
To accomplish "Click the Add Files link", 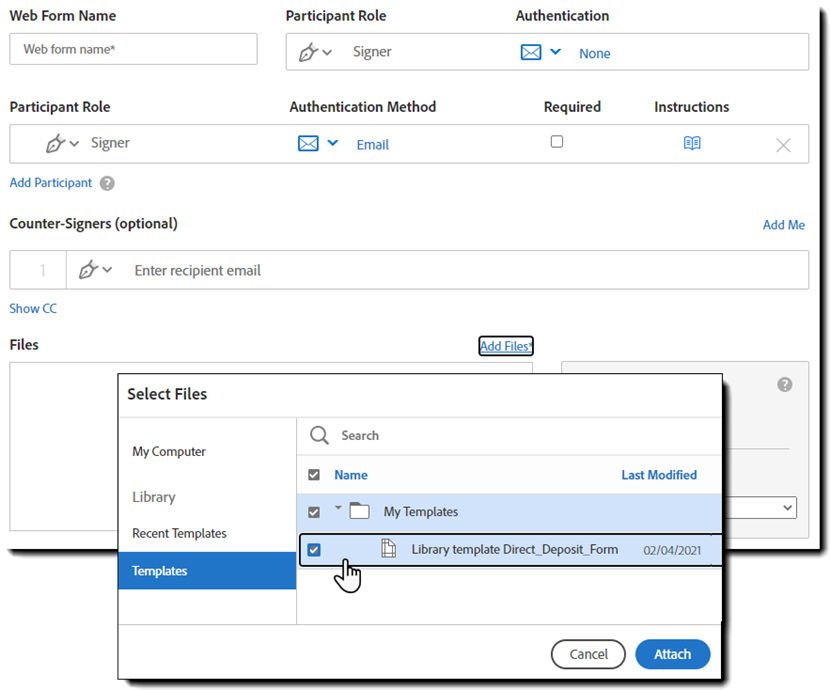I will [505, 345].
